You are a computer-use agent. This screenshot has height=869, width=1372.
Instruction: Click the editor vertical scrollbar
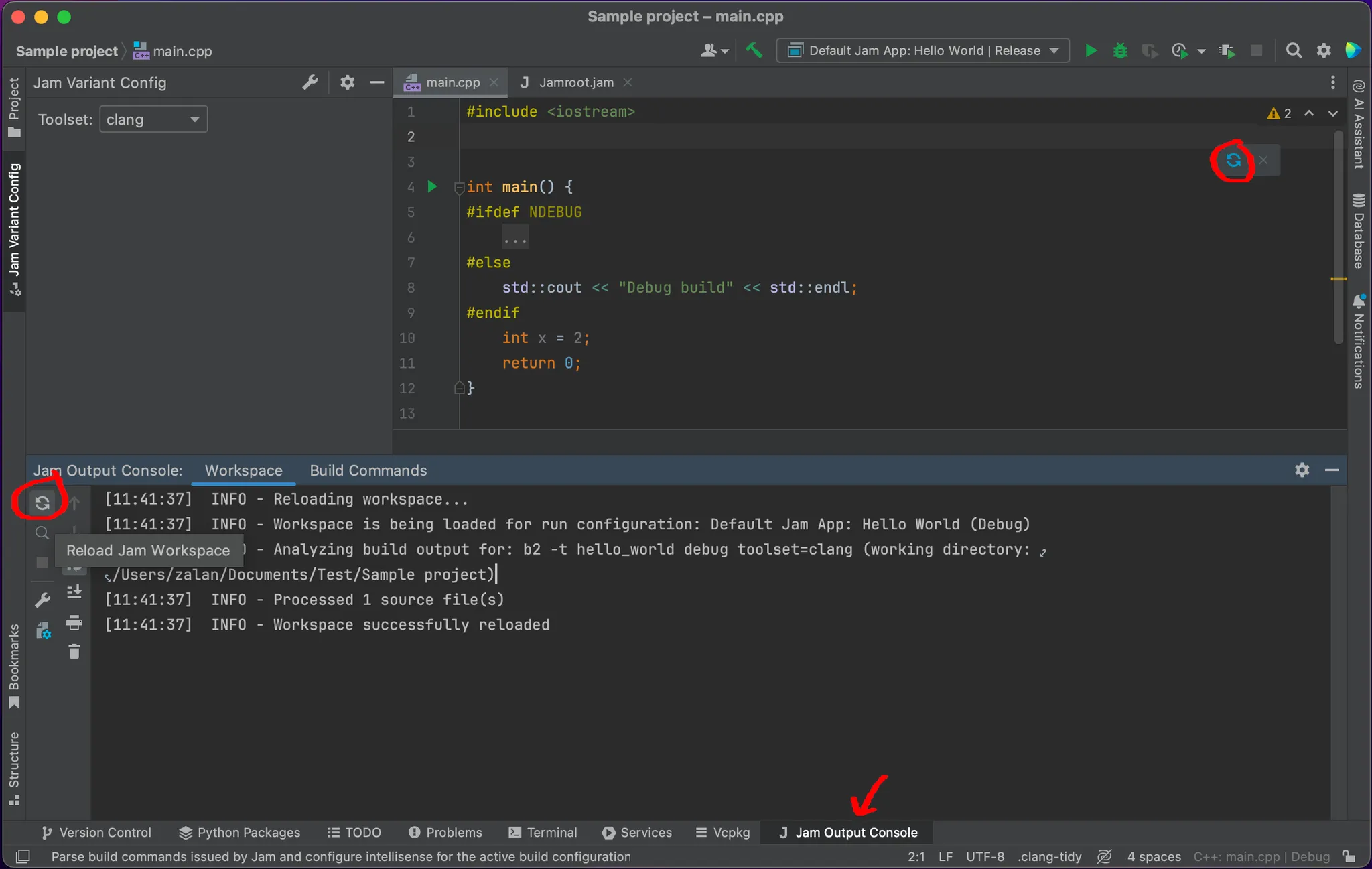coord(1338,237)
